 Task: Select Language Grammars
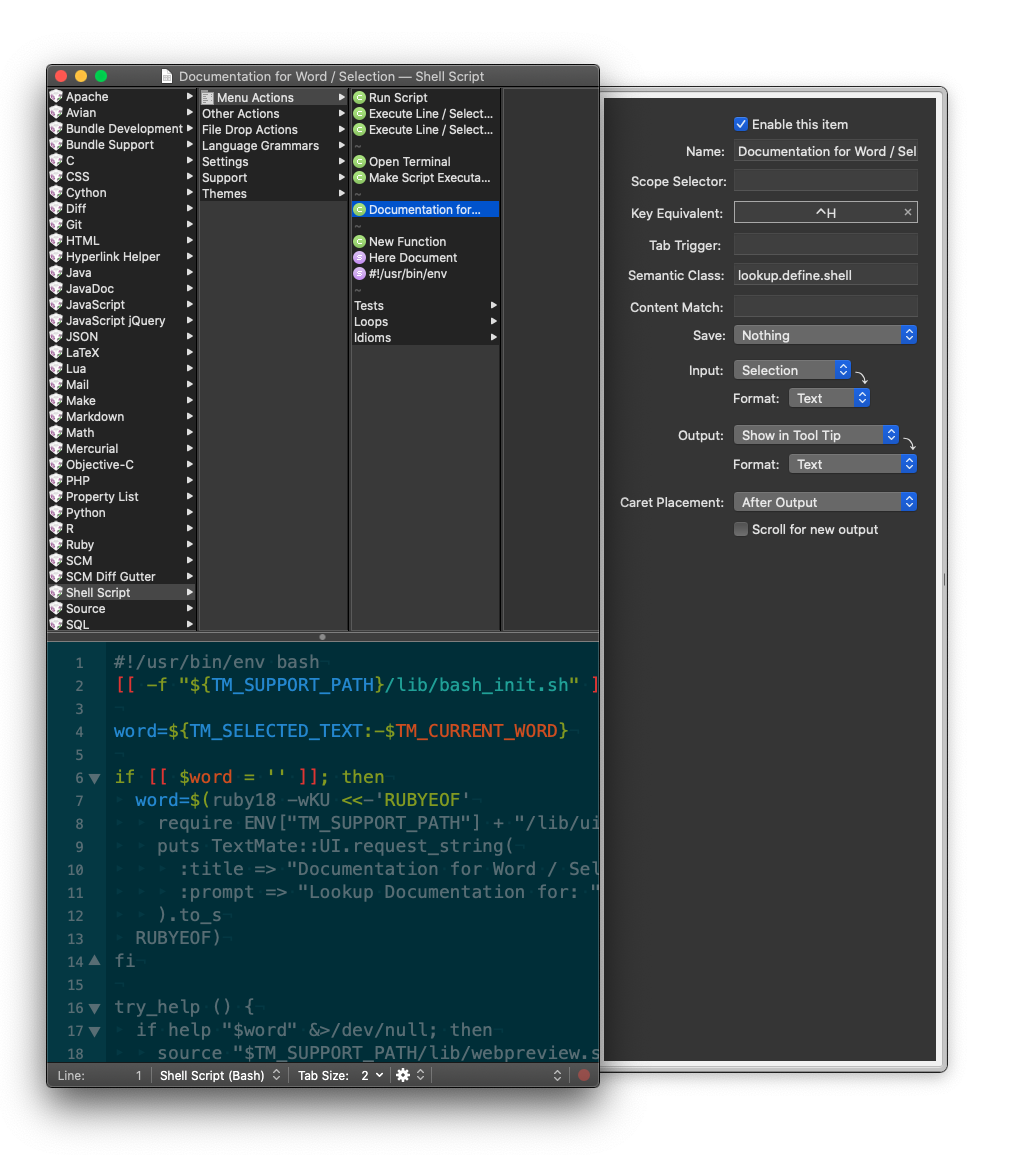click(273, 146)
